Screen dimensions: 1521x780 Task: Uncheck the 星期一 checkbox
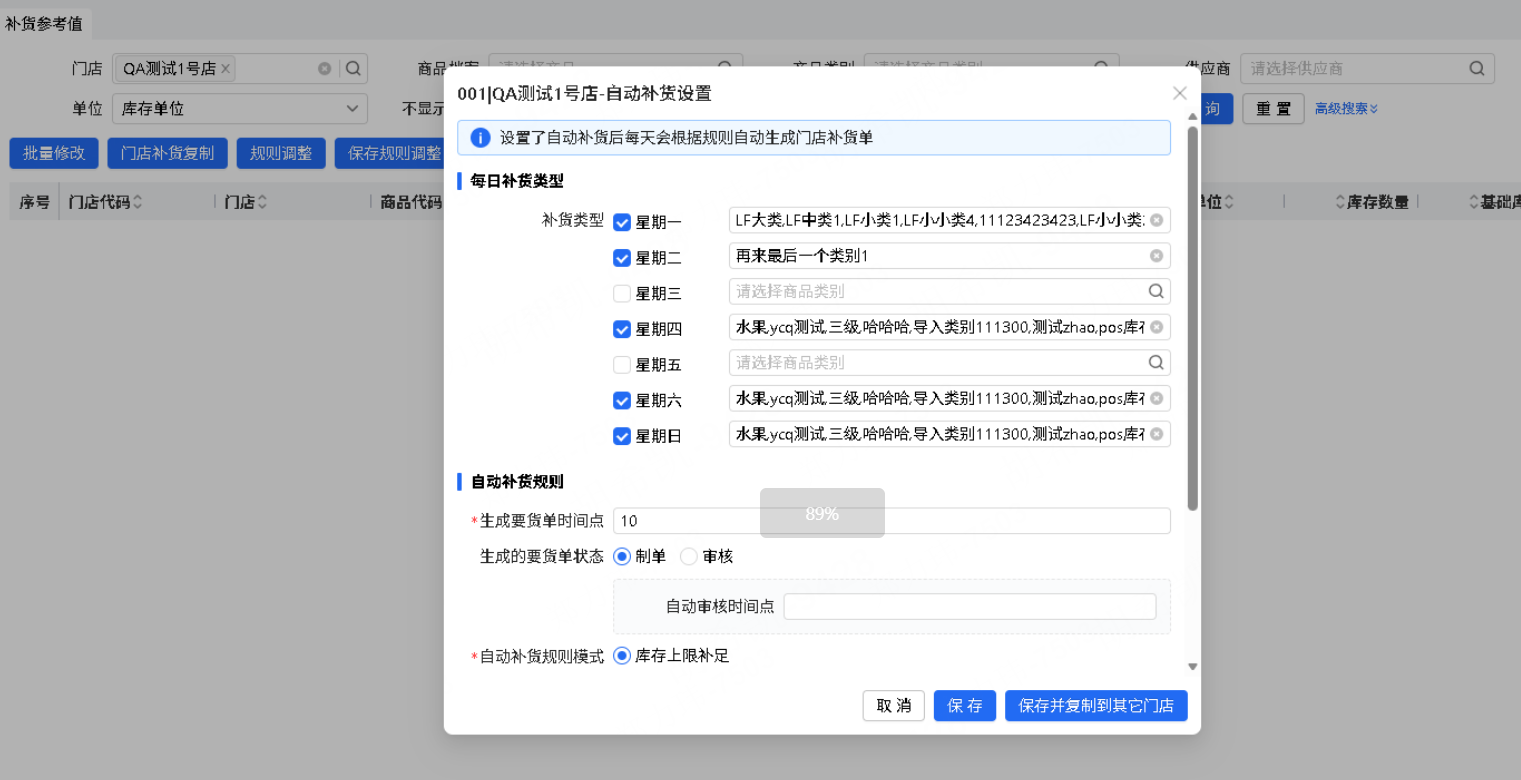coord(622,222)
